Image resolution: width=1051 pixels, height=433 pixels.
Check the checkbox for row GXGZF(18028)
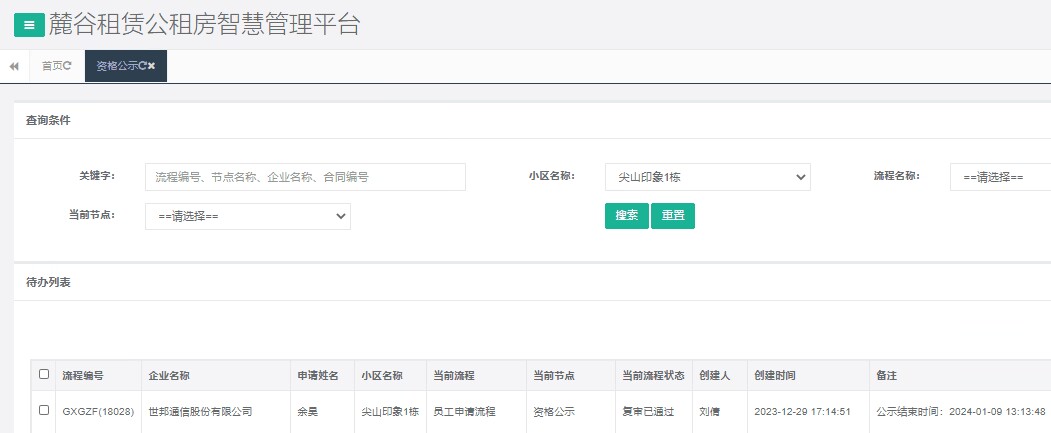(44, 410)
